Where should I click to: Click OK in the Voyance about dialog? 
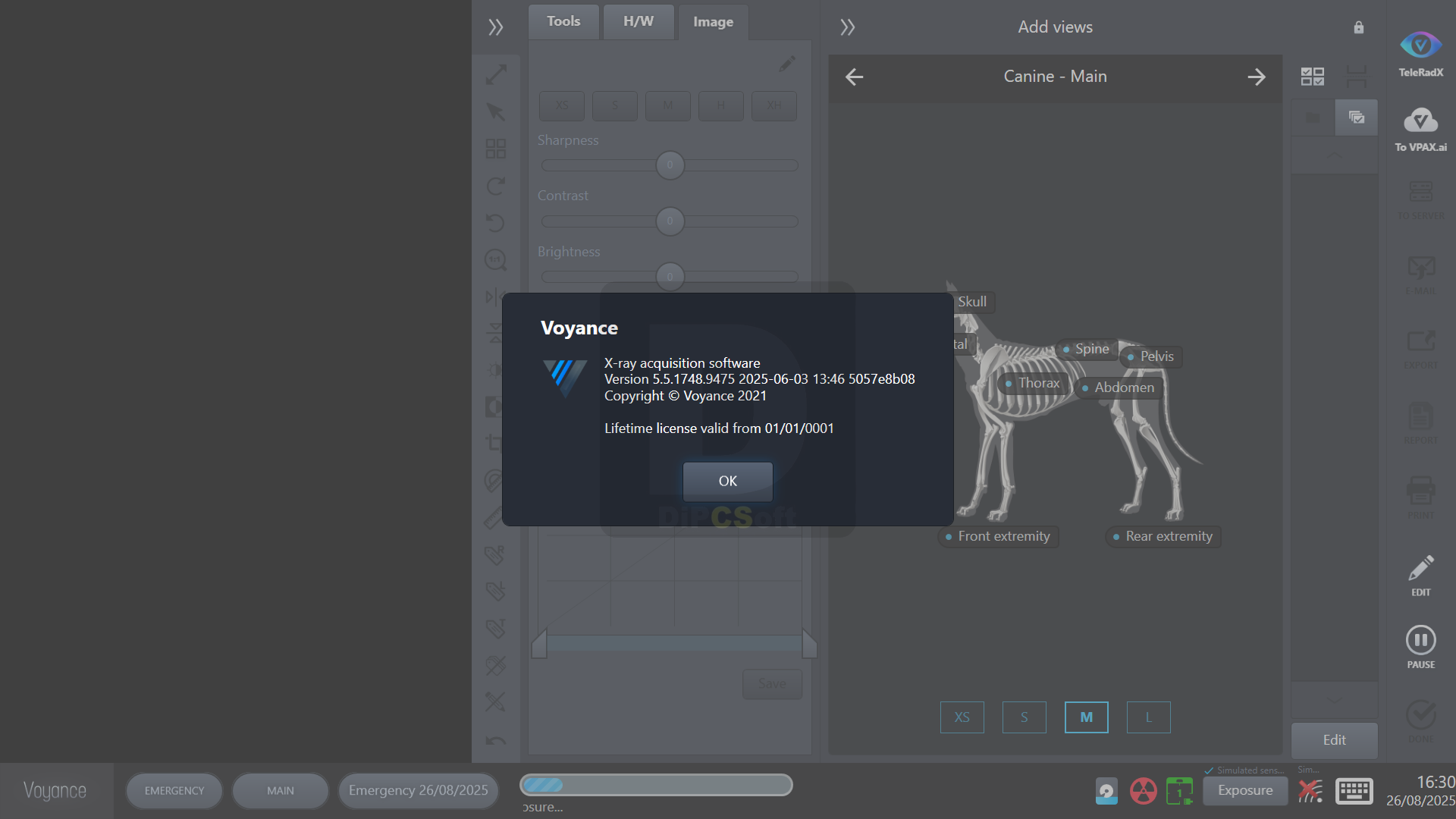(727, 481)
